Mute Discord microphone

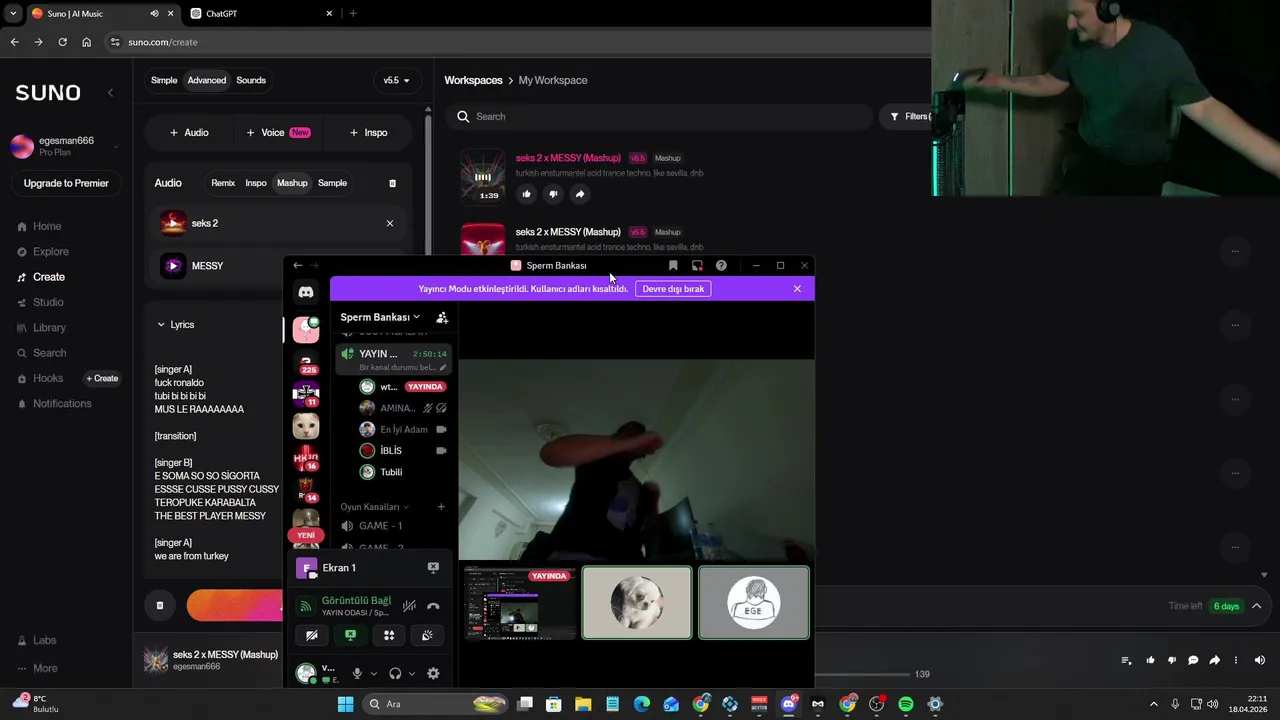click(x=357, y=673)
